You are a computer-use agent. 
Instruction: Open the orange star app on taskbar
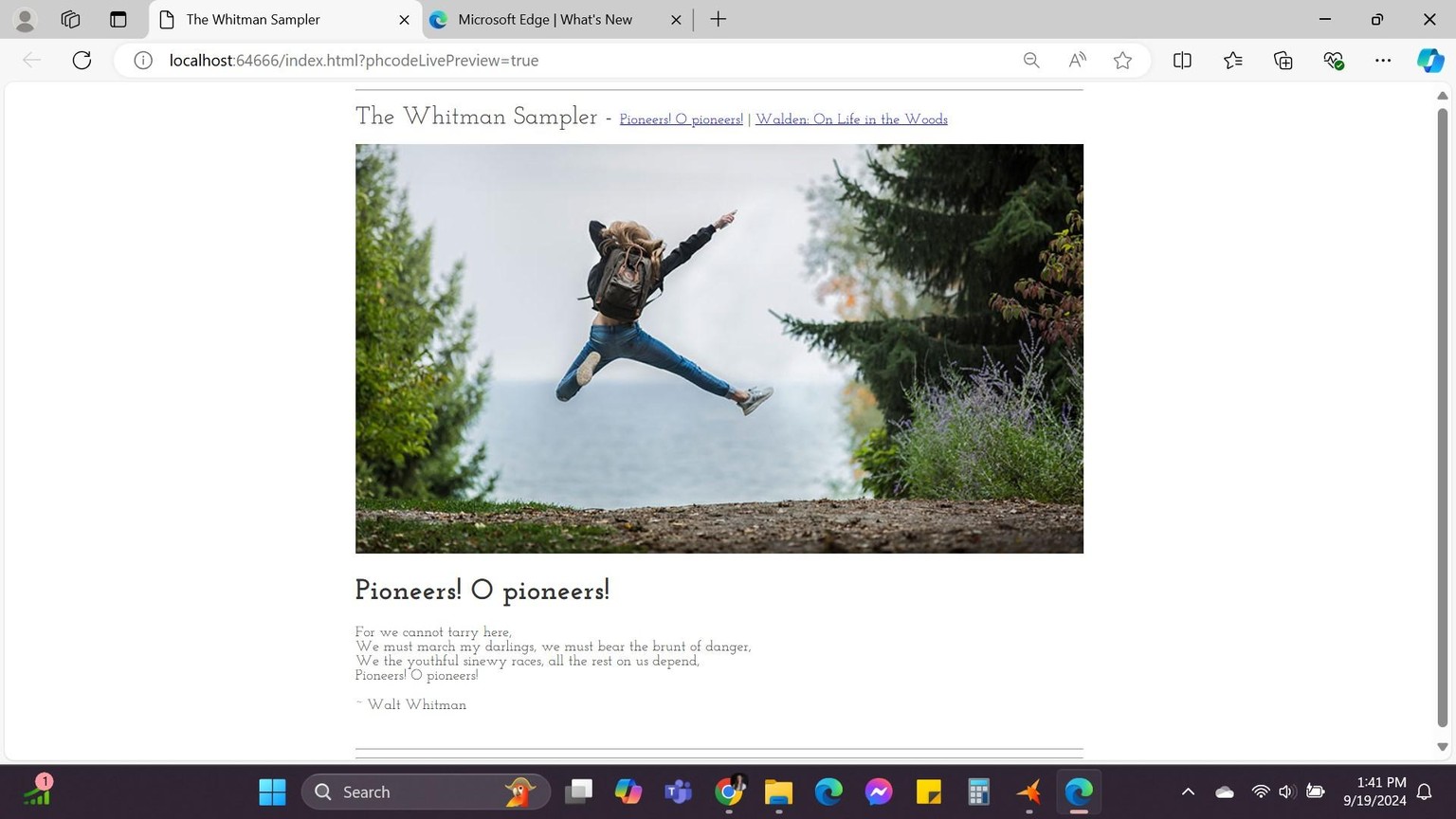(x=1028, y=792)
